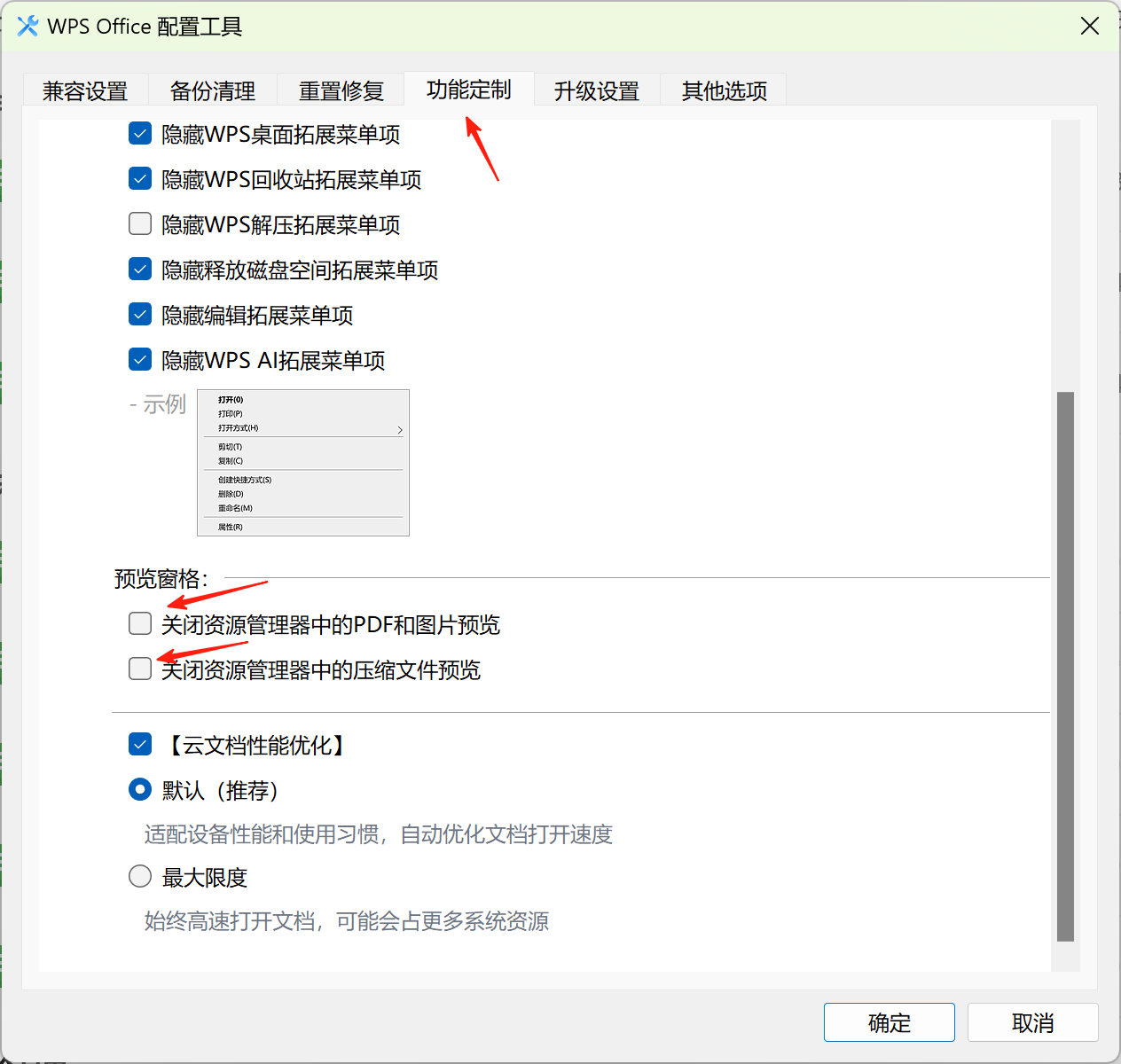
Task: Open the 备份清理 tab
Action: pos(213,90)
